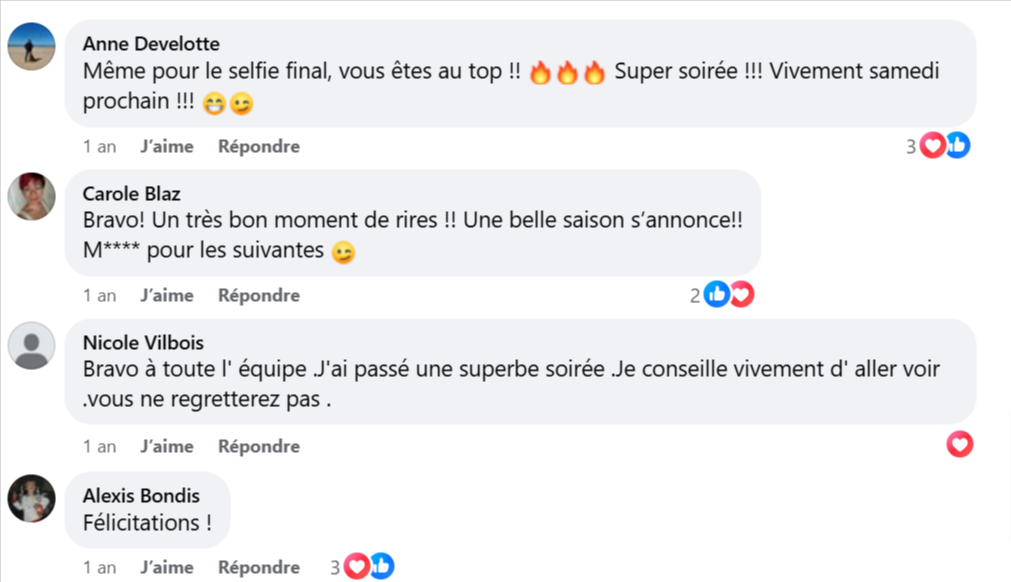Click Répondre under Alexis Bondis's comment

[x=259, y=567]
